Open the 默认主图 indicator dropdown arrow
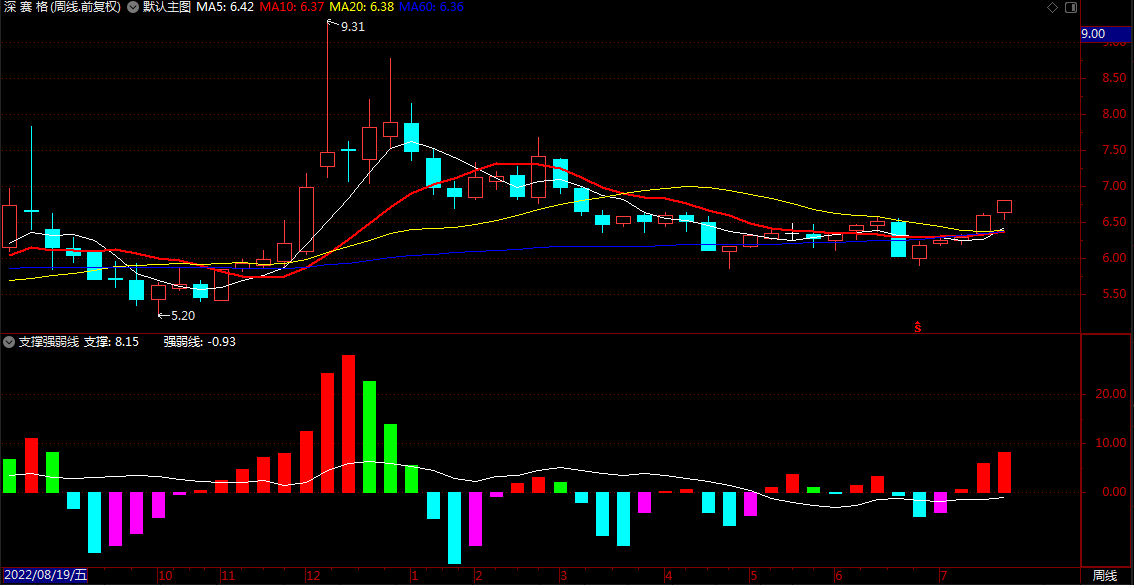The width and height of the screenshot is (1134, 585). [132, 7]
